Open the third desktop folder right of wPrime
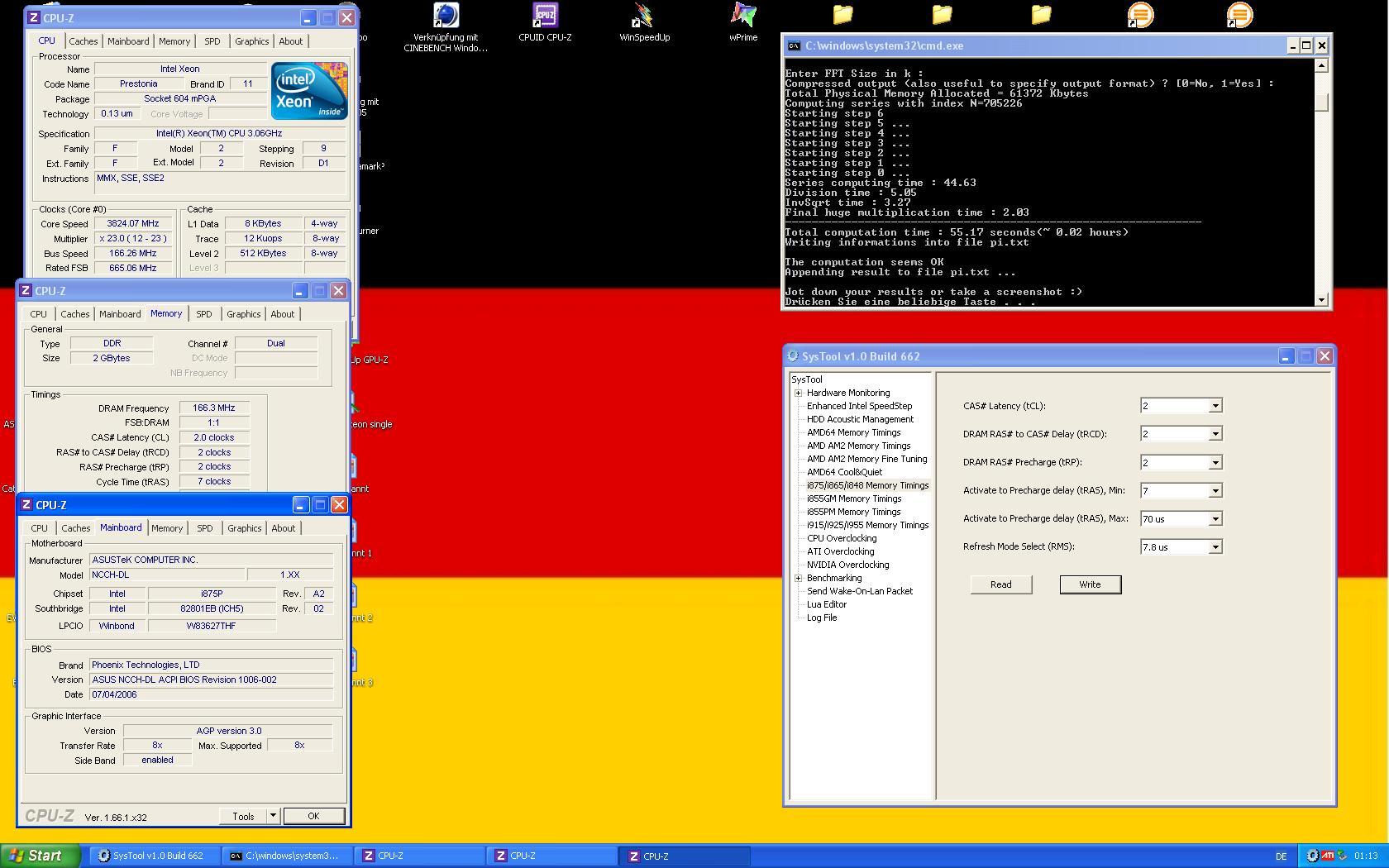Screen dimensions: 1389x868 (1041, 15)
